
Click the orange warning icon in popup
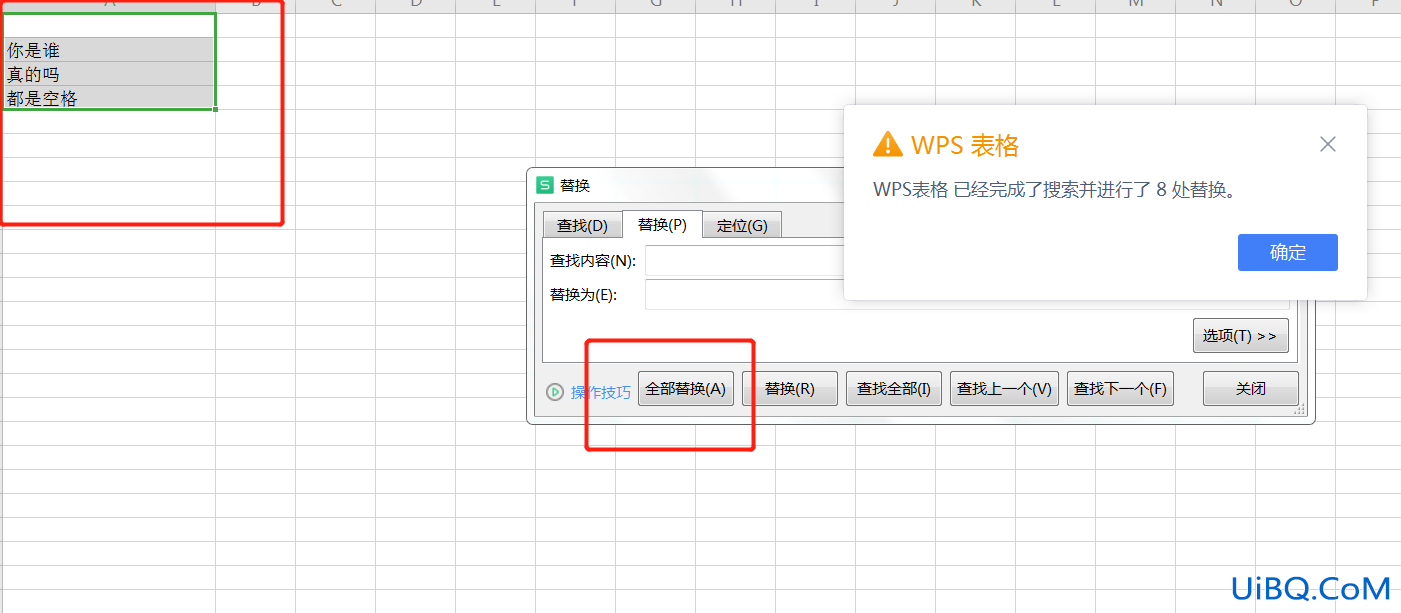click(888, 144)
